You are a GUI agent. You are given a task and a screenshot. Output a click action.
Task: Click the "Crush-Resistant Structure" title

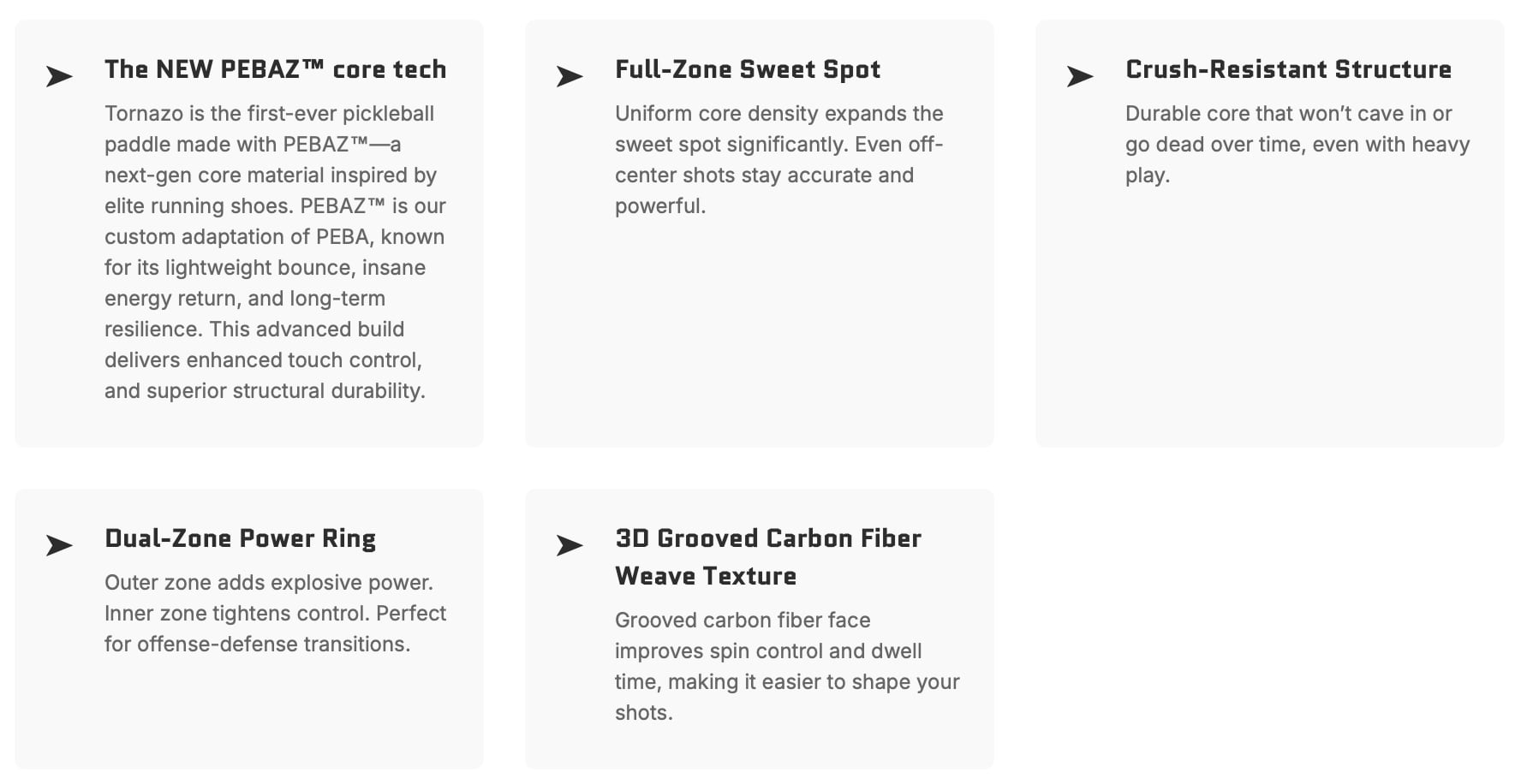coord(1287,69)
